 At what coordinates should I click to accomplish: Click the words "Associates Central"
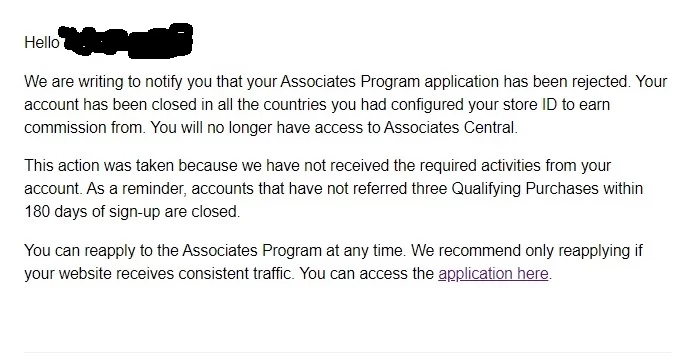[x=449, y=128]
